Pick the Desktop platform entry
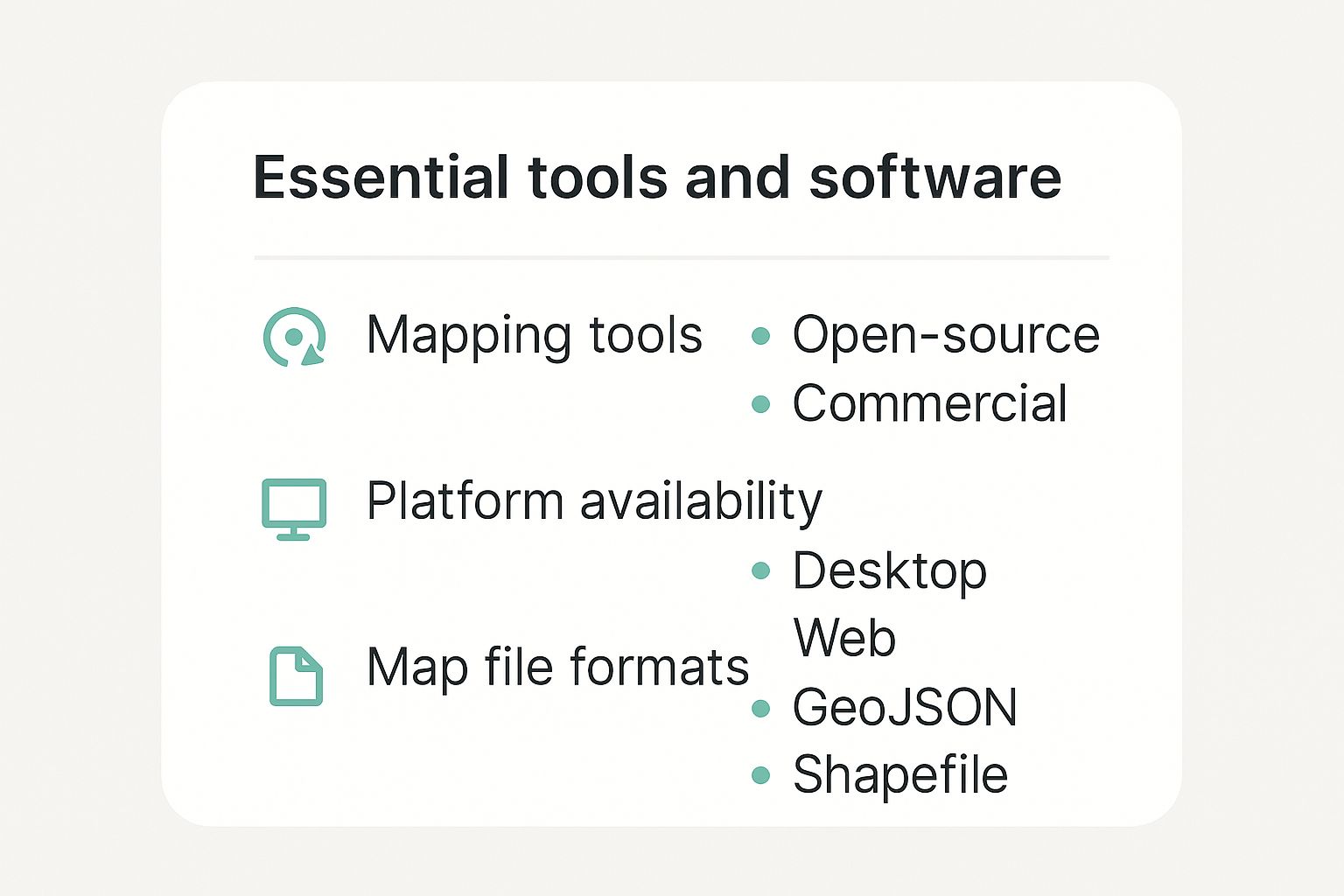This screenshot has width=1344, height=896. (889, 571)
